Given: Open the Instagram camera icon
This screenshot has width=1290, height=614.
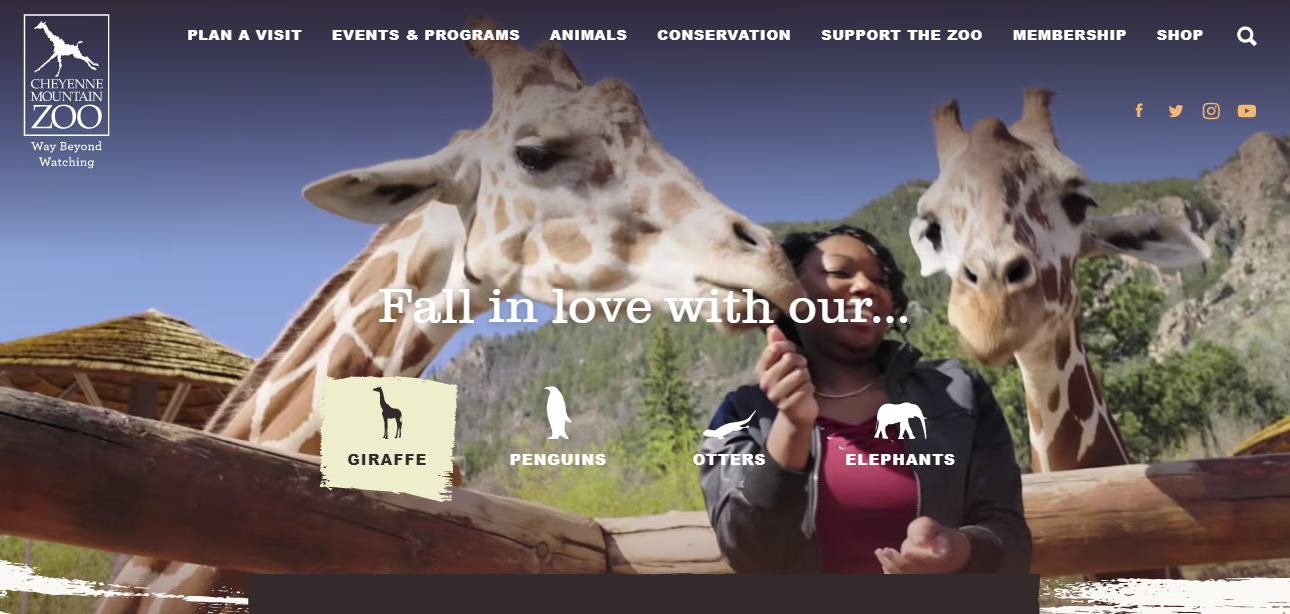Looking at the screenshot, I should pyautogui.click(x=1211, y=111).
